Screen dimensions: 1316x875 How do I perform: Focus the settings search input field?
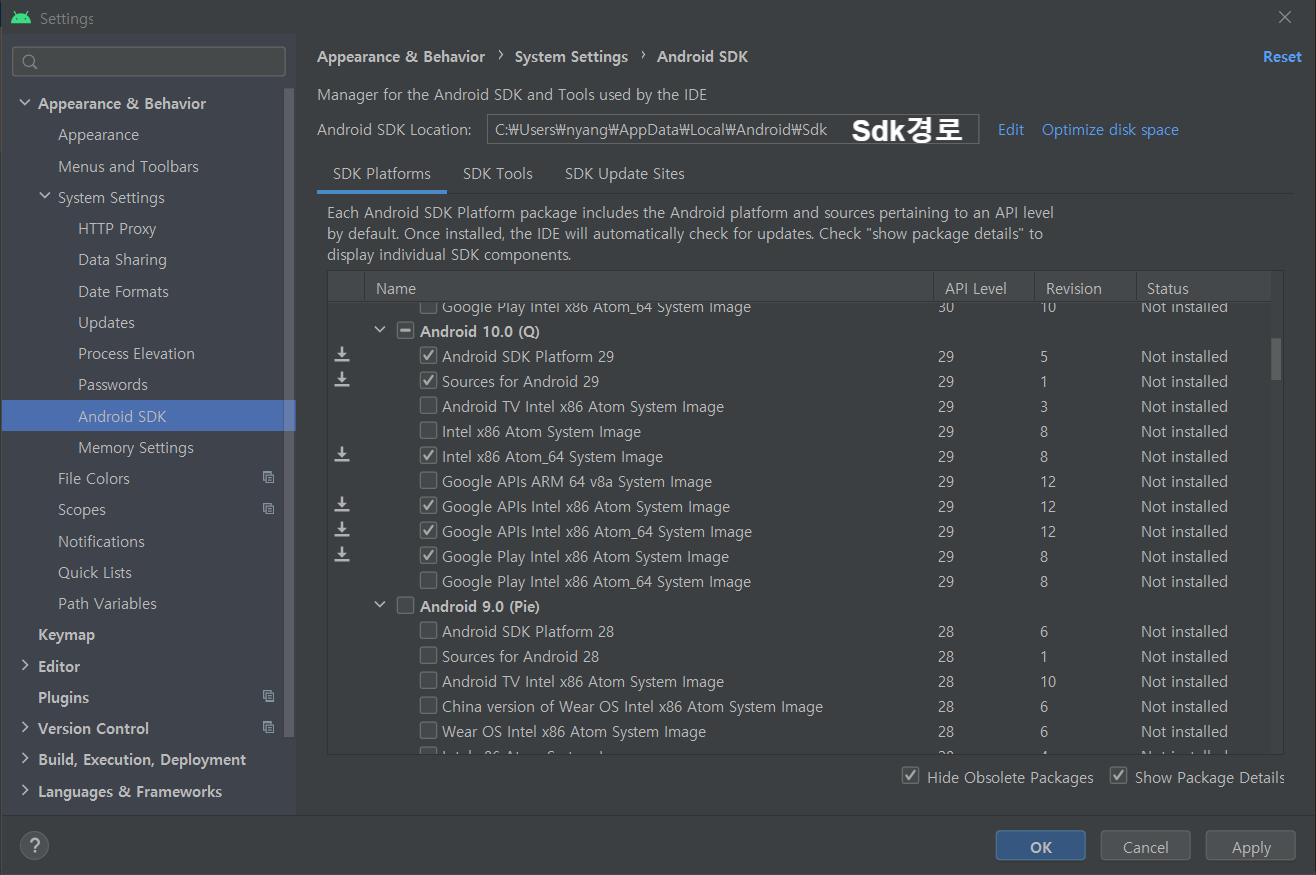click(149, 62)
